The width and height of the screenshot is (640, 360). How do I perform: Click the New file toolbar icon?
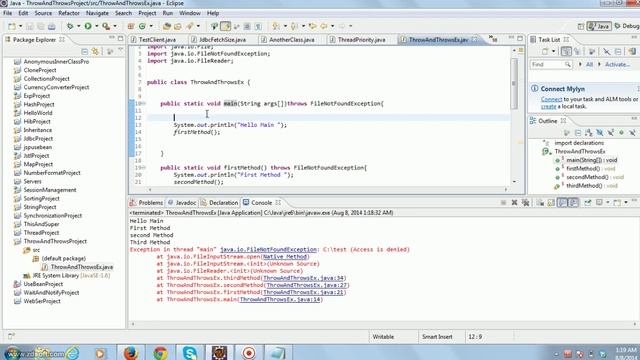12,26
